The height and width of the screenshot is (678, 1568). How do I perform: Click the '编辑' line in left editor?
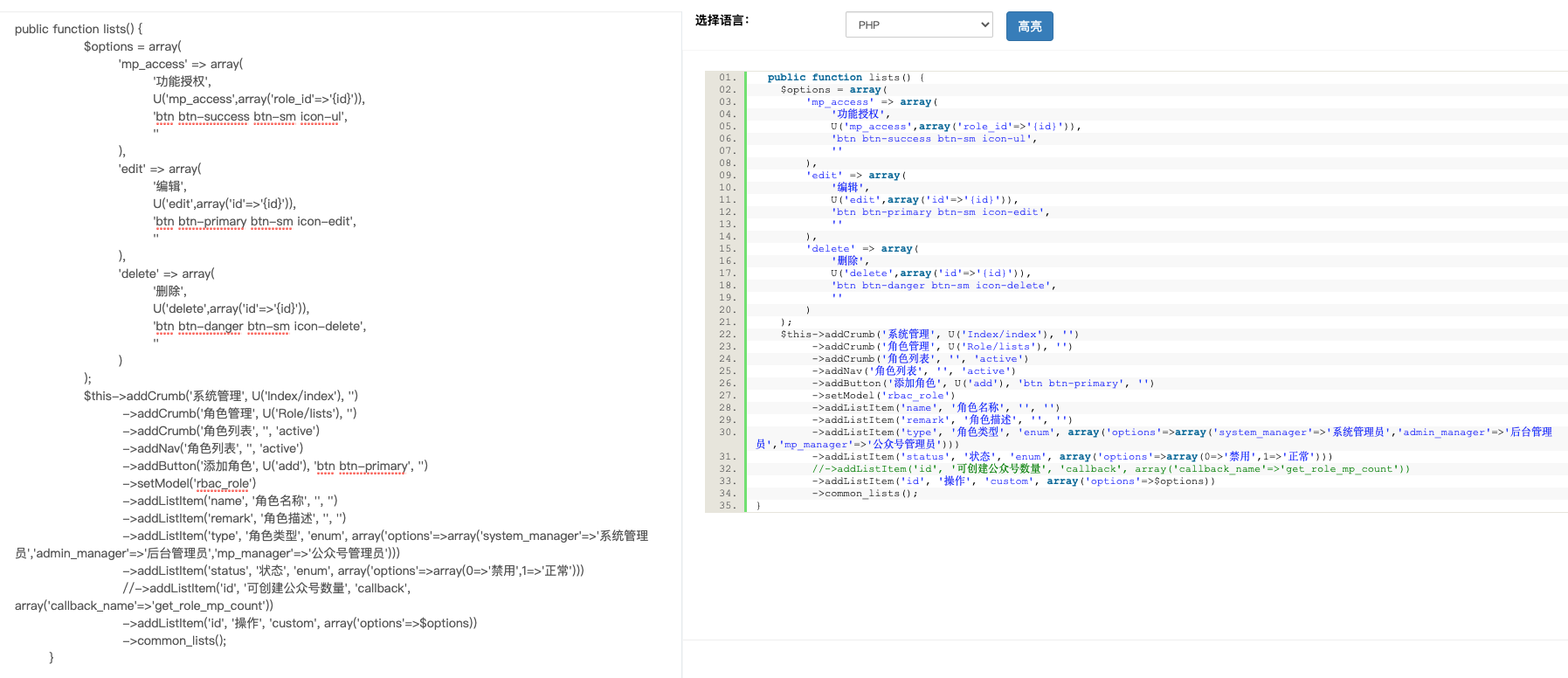click(x=170, y=186)
